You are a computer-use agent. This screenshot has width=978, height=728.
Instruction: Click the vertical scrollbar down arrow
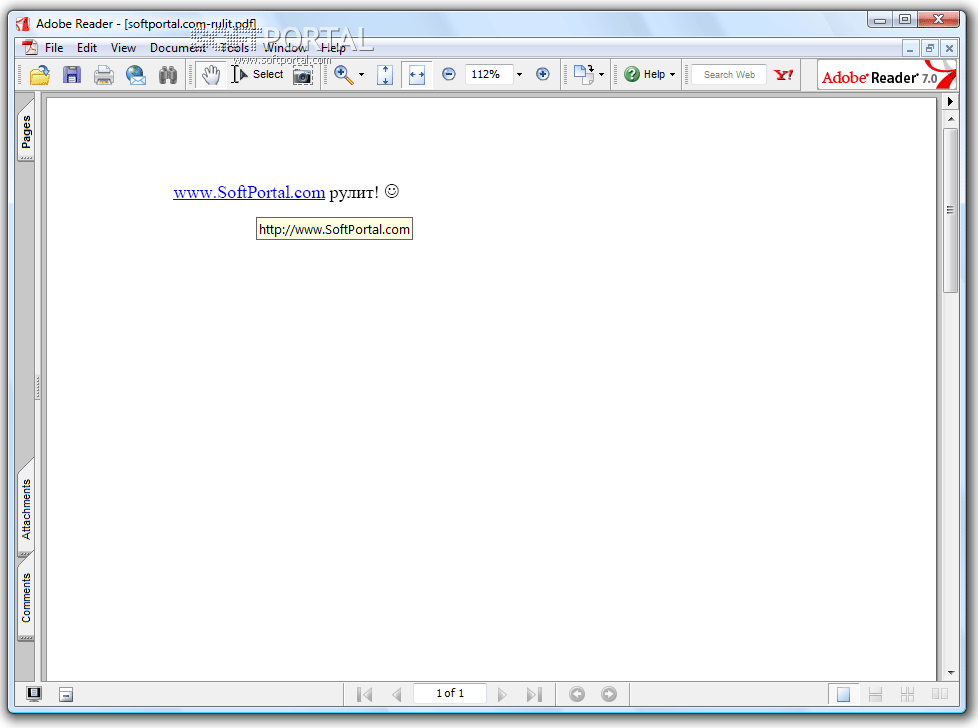(951, 672)
